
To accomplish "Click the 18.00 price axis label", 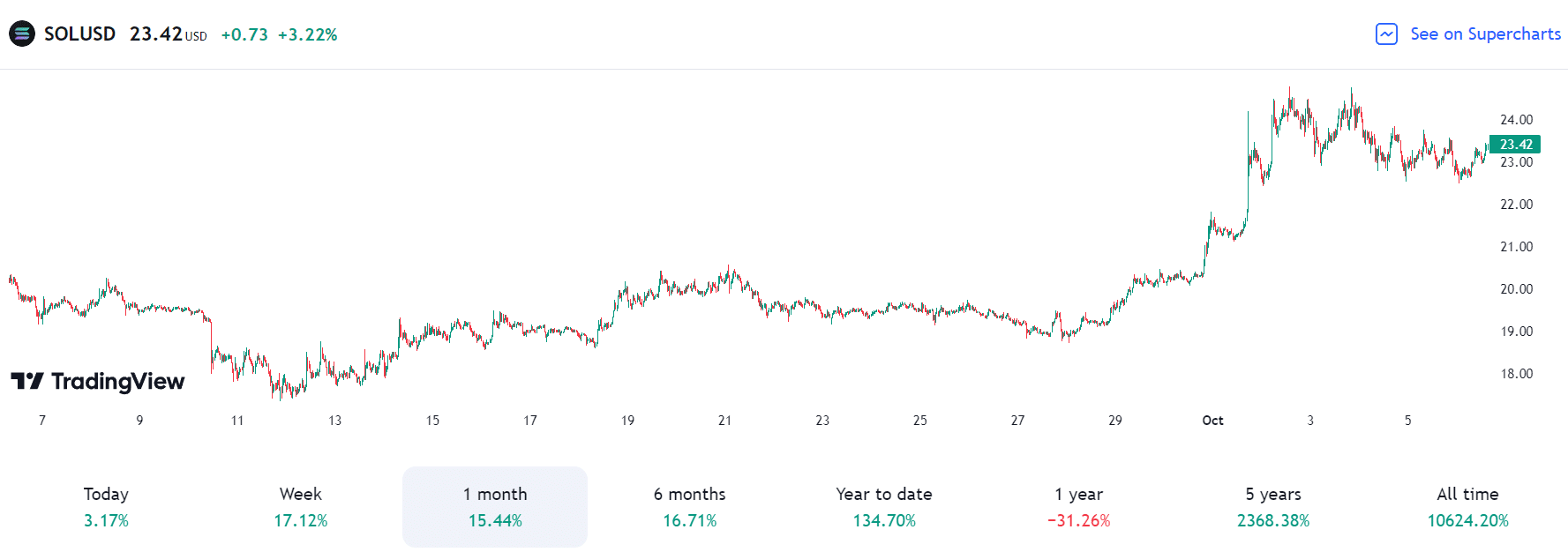I will coord(1516,374).
